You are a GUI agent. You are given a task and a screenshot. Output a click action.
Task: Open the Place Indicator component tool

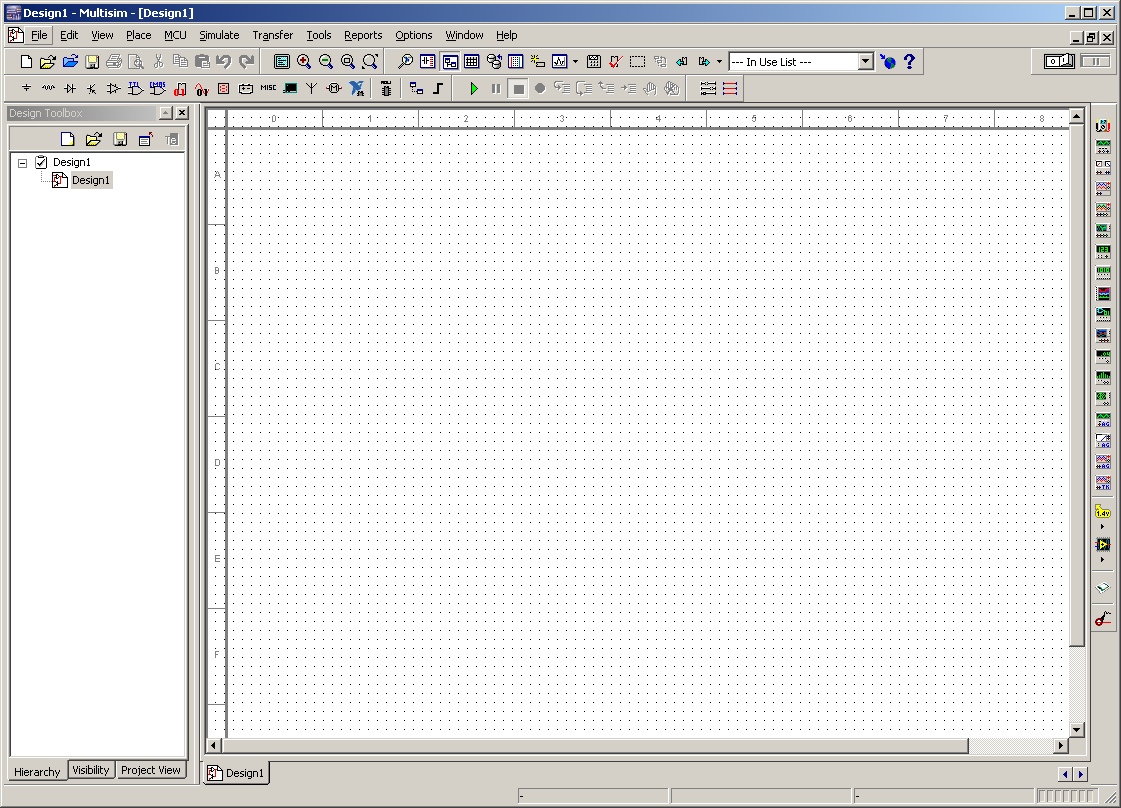(x=224, y=89)
